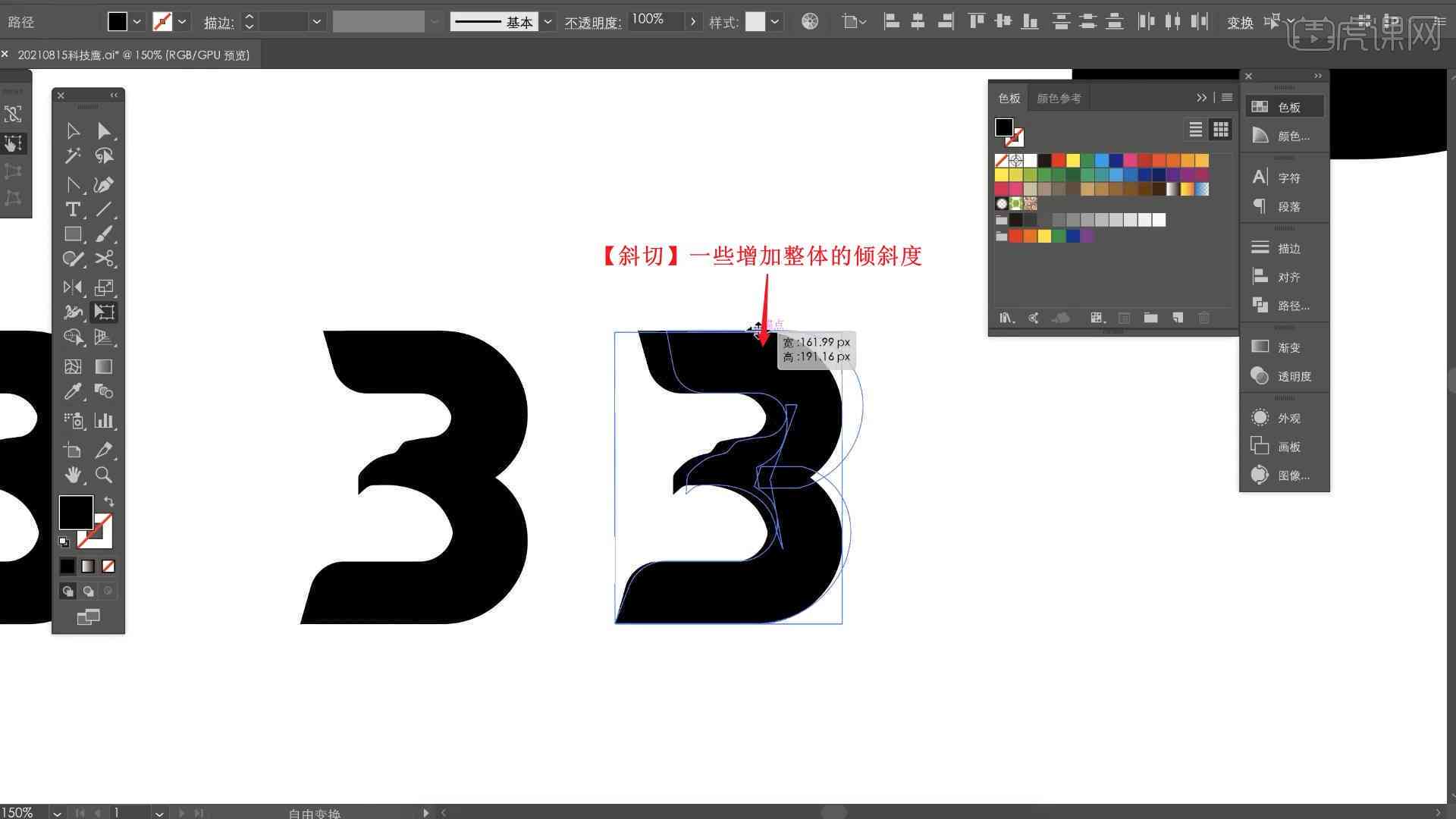1456x819 pixels.
Task: Reset default fill and stroke
Action: tap(64, 541)
